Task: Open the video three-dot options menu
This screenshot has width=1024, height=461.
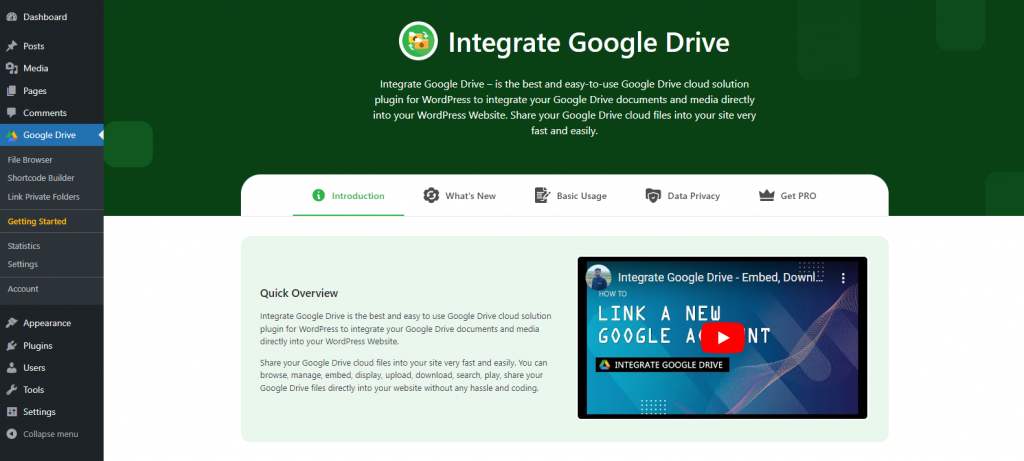Action: point(843,278)
